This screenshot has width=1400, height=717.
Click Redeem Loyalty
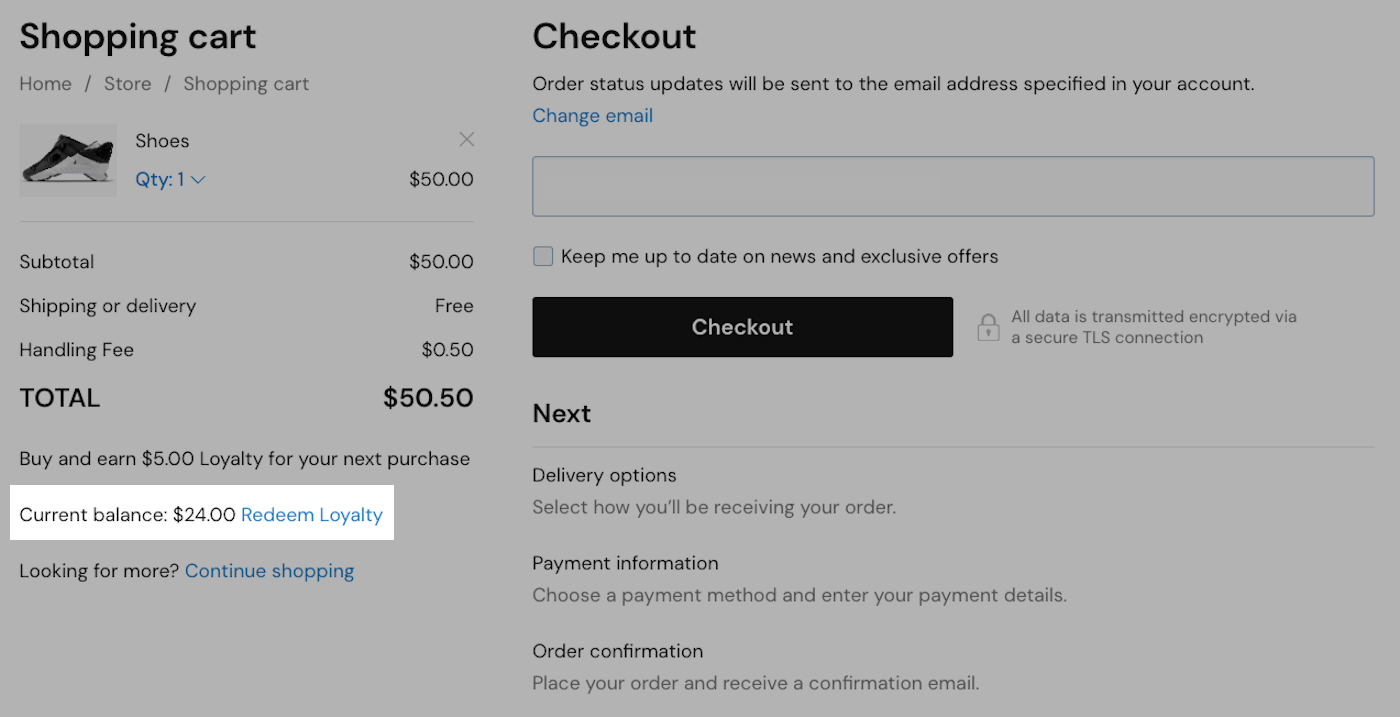(311, 514)
